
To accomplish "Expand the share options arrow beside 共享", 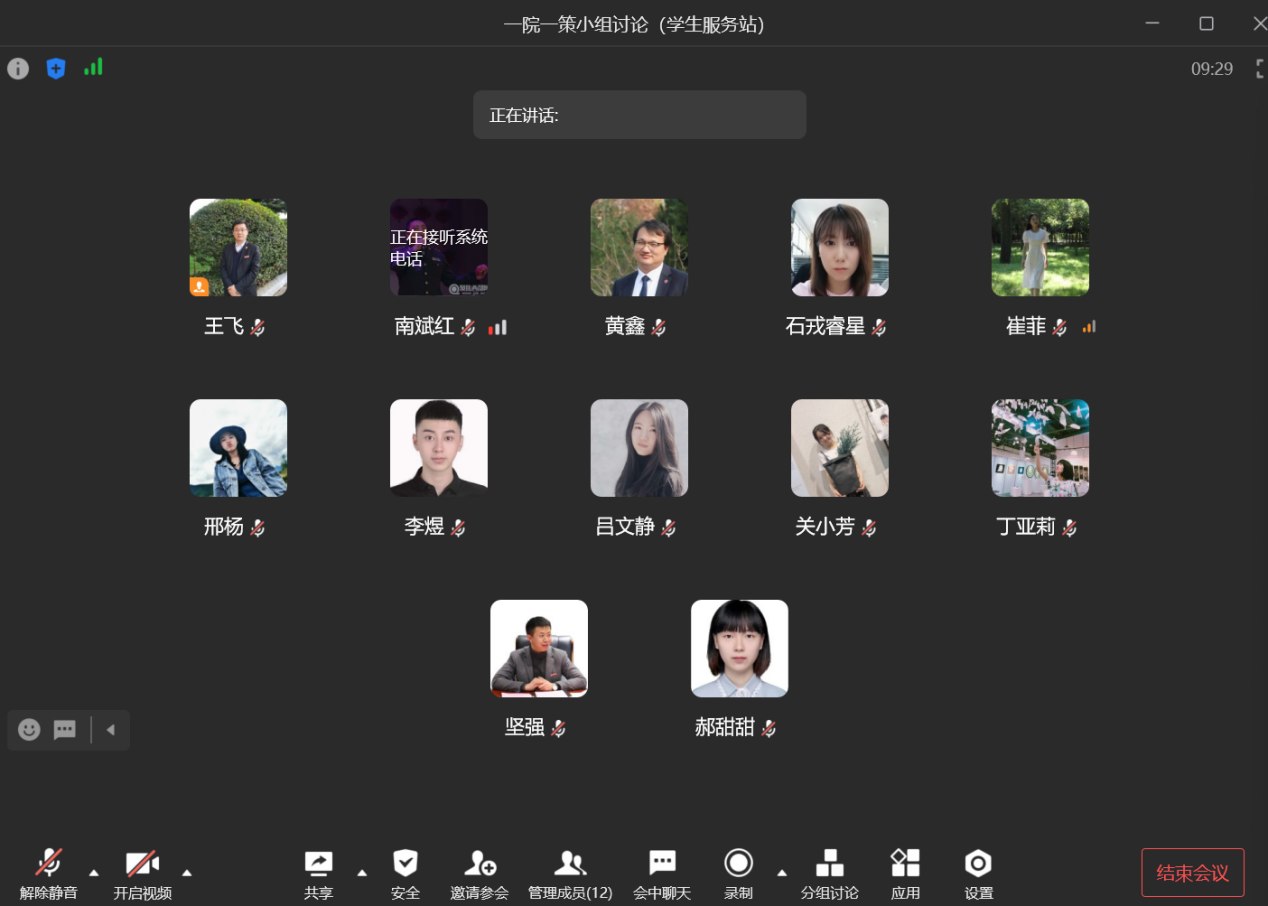I will 362,873.
